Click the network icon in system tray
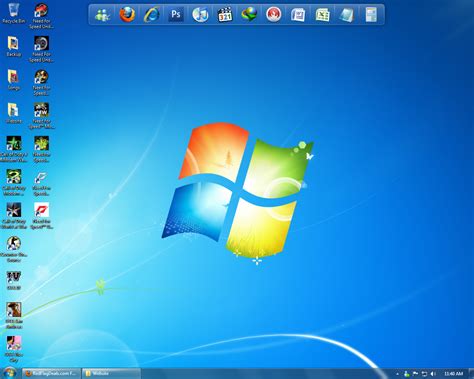 [x=424, y=374]
